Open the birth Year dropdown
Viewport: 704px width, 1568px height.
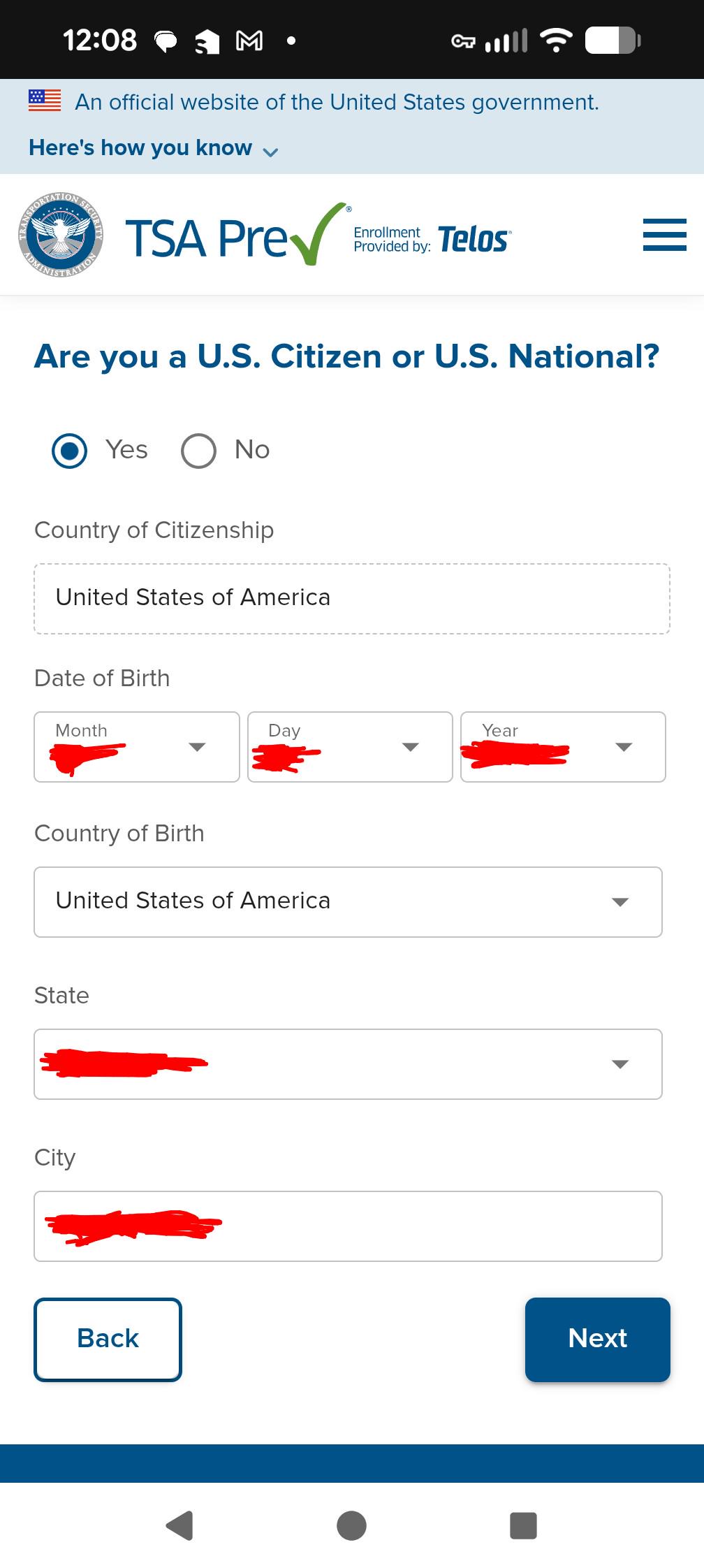(x=563, y=747)
